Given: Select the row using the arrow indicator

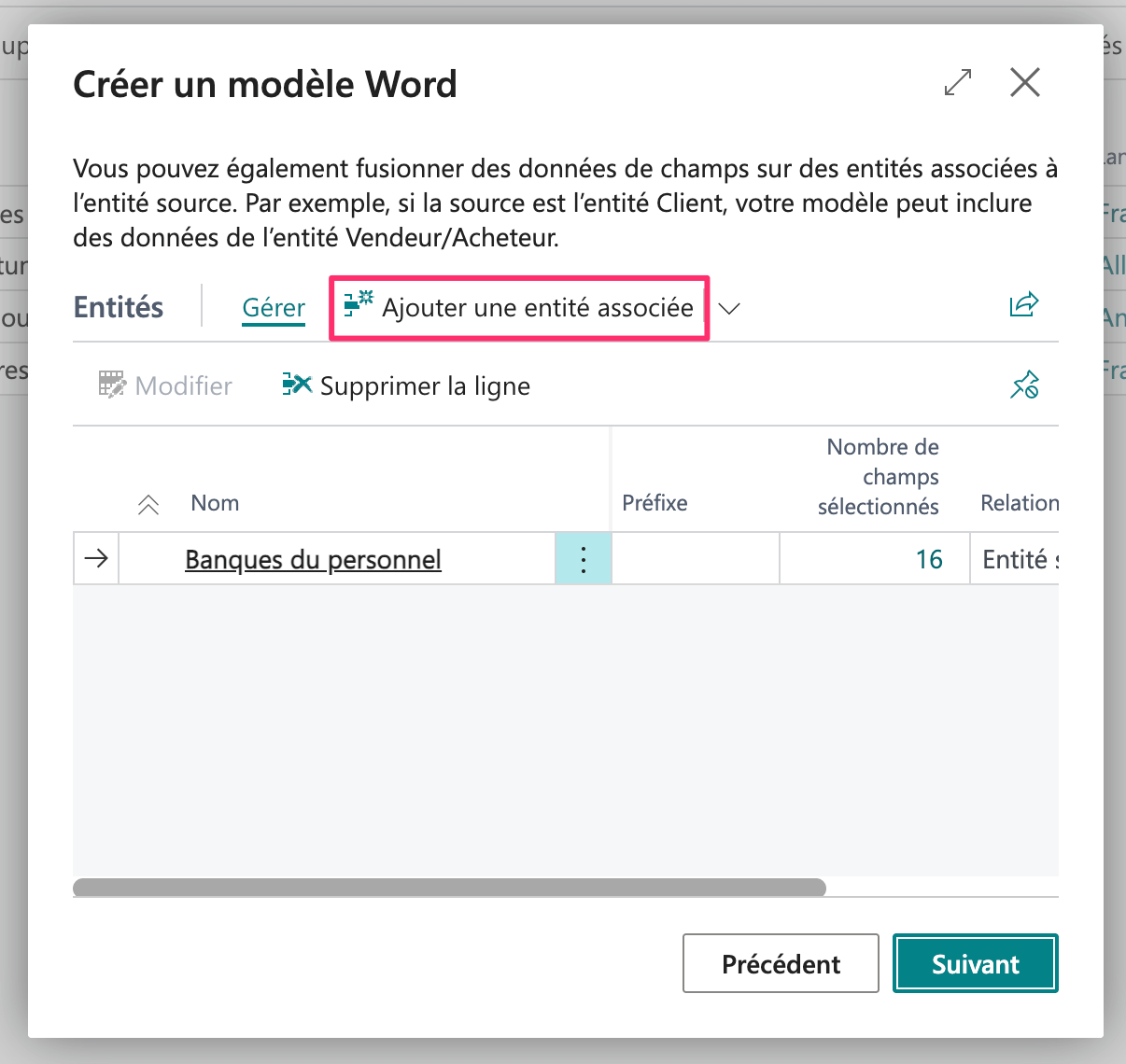Looking at the screenshot, I should coord(96,559).
